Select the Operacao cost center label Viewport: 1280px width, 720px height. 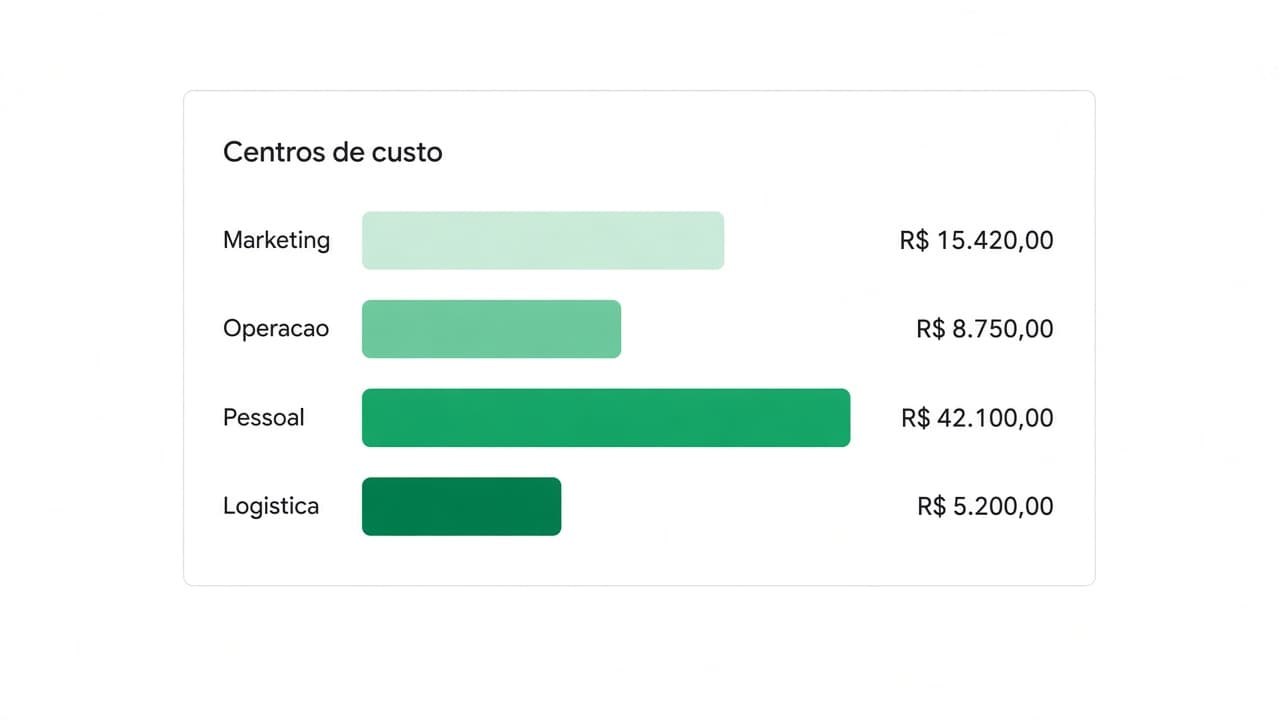tap(276, 329)
